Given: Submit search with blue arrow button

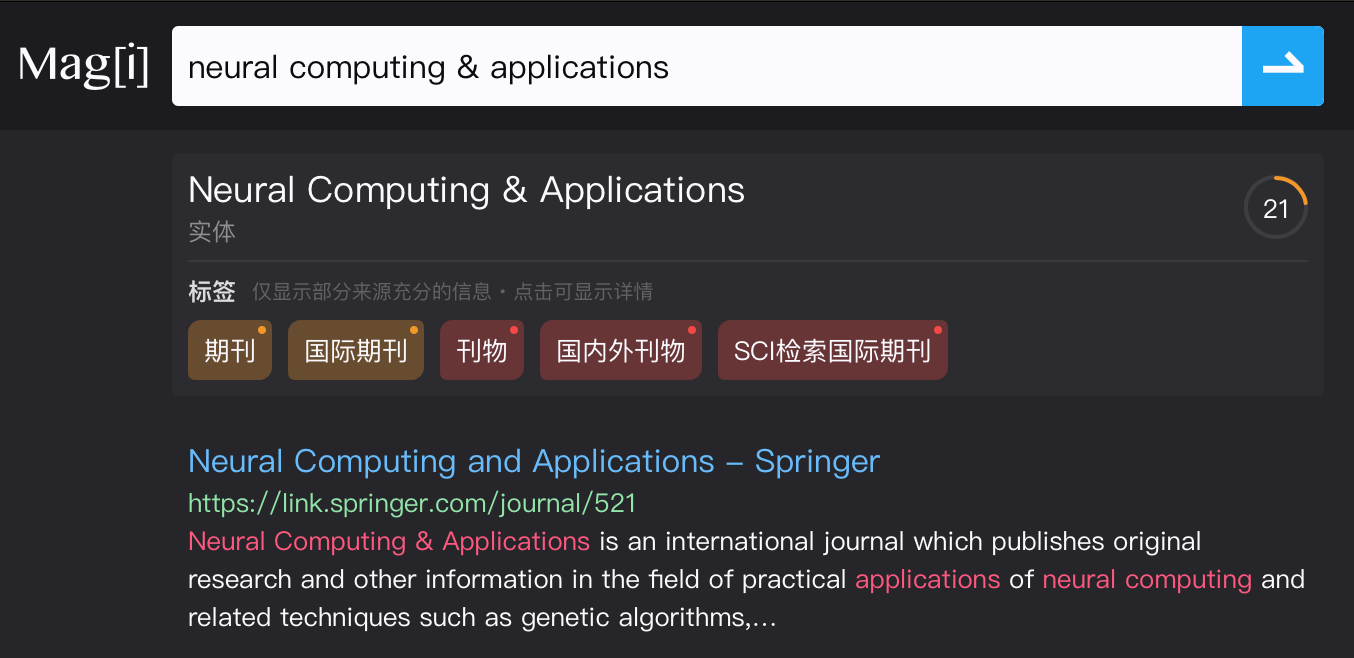Looking at the screenshot, I should [x=1283, y=66].
